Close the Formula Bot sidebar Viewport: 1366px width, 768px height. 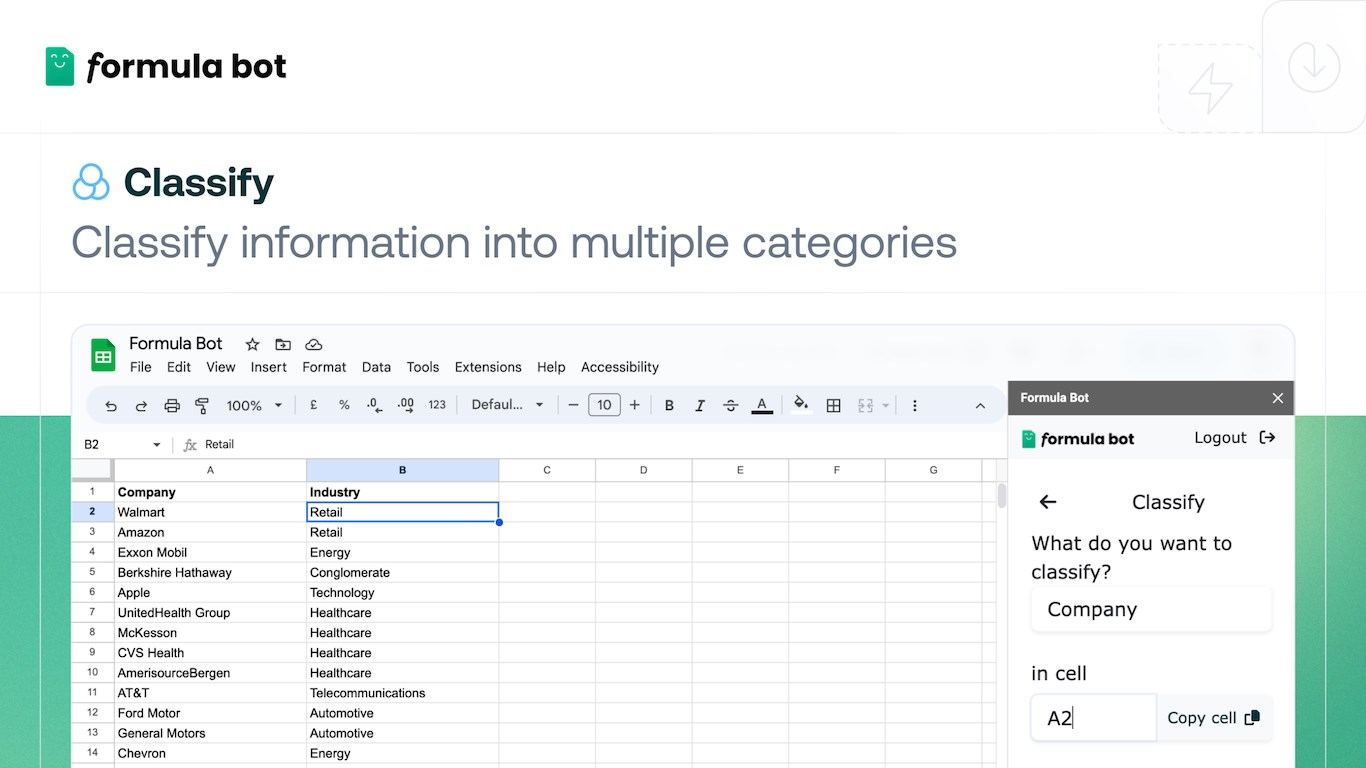(x=1277, y=398)
